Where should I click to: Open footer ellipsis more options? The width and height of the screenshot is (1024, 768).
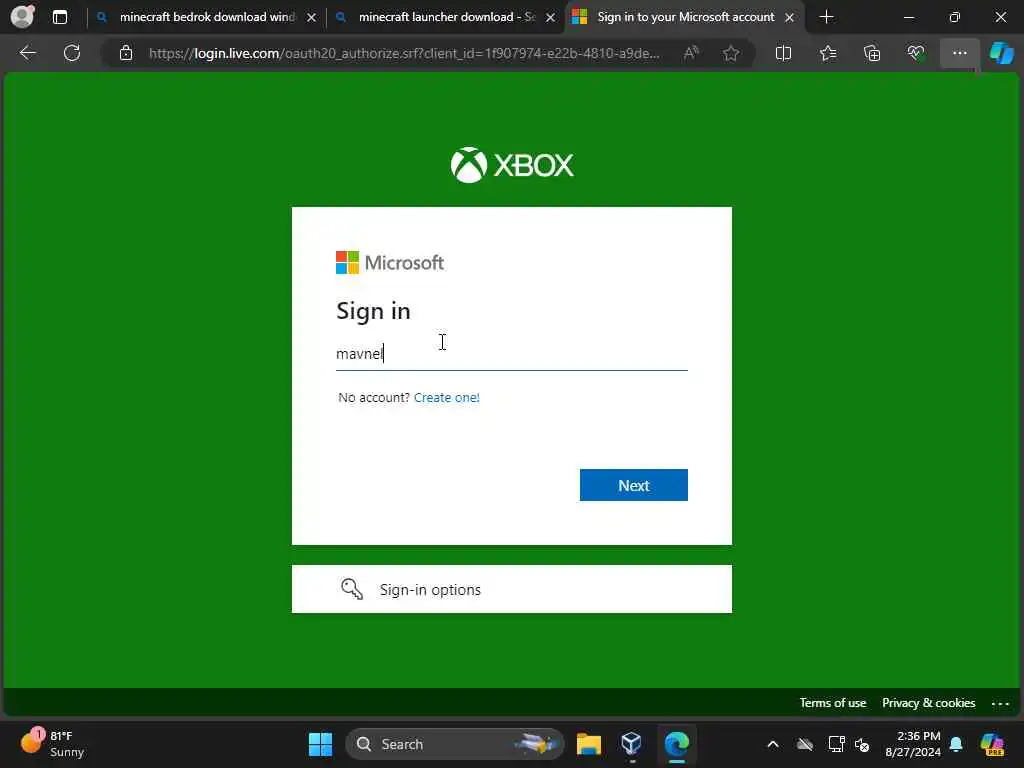(1000, 703)
